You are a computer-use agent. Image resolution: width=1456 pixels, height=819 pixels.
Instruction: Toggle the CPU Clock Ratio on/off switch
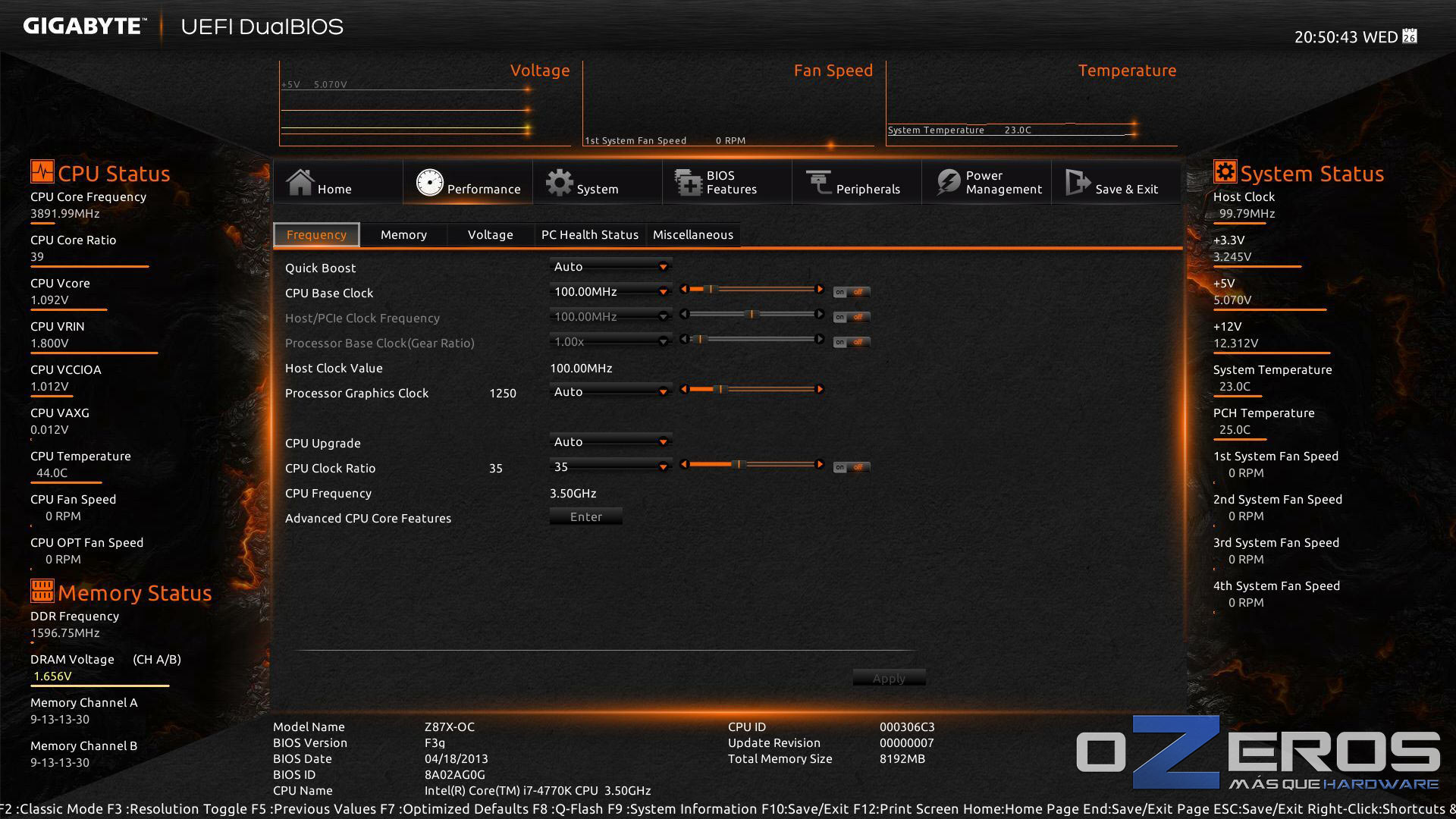(x=851, y=467)
